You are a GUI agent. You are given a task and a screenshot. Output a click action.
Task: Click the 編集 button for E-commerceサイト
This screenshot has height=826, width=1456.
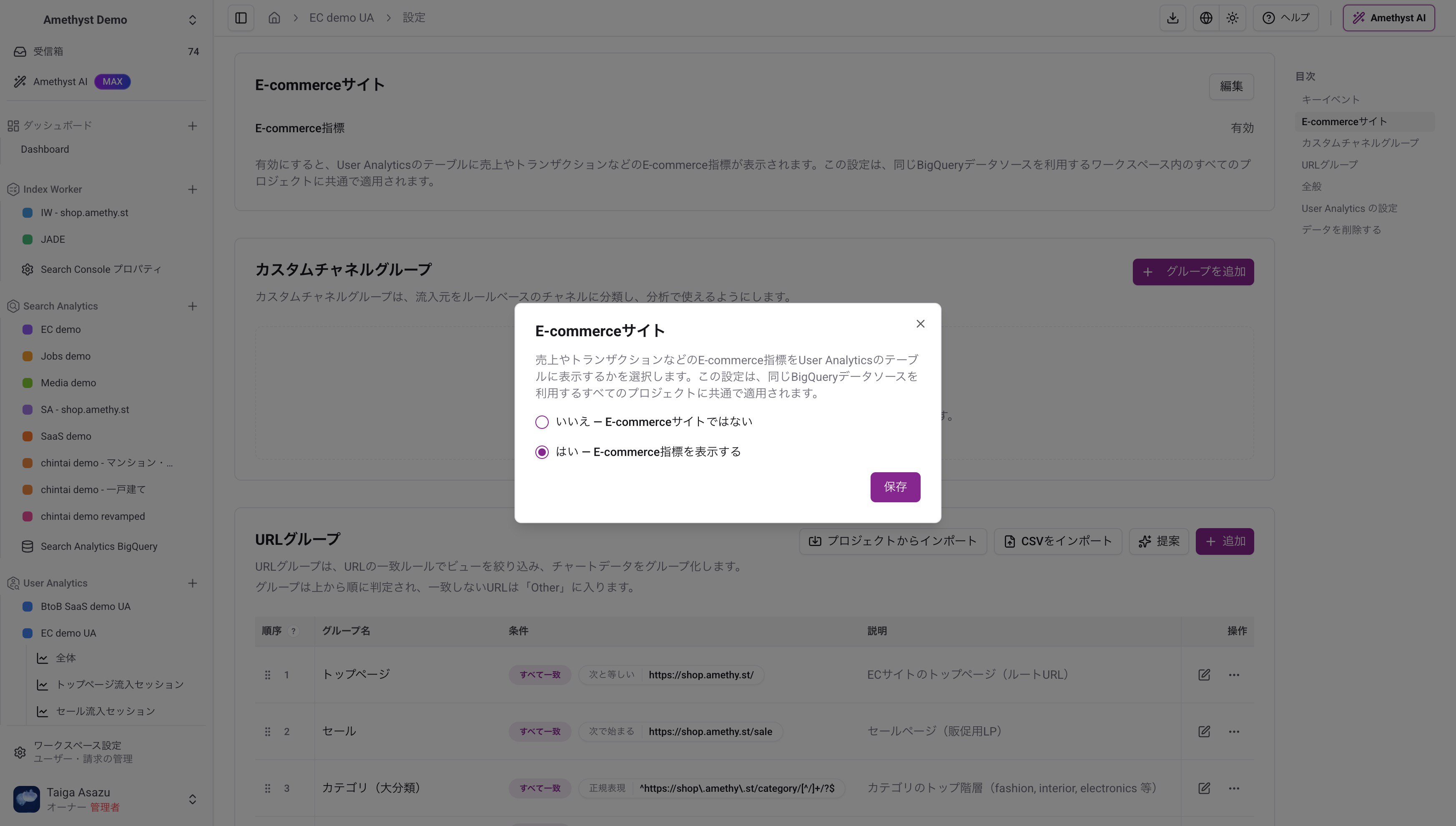tap(1231, 86)
